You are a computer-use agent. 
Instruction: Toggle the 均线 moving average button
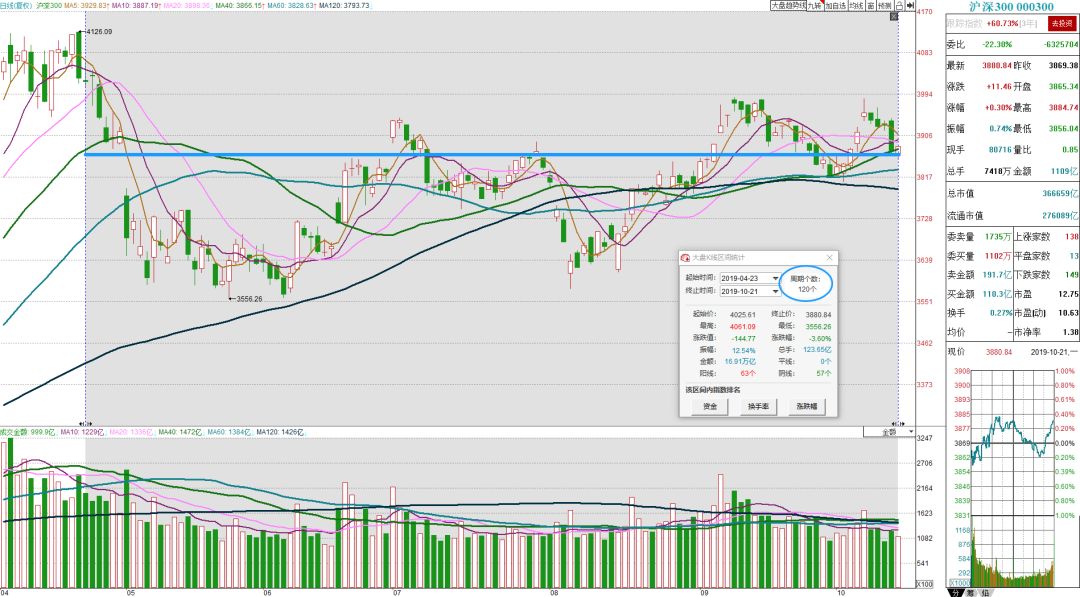click(x=856, y=6)
